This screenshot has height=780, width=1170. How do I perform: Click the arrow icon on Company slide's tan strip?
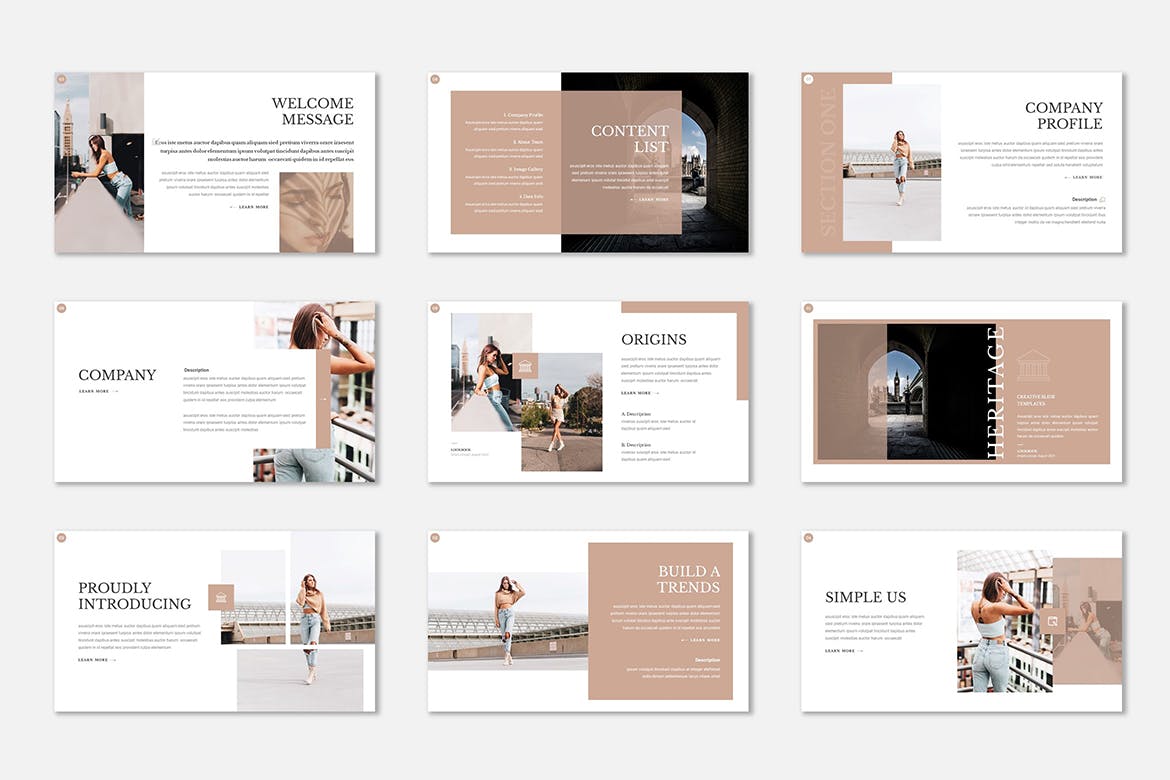[x=323, y=399]
